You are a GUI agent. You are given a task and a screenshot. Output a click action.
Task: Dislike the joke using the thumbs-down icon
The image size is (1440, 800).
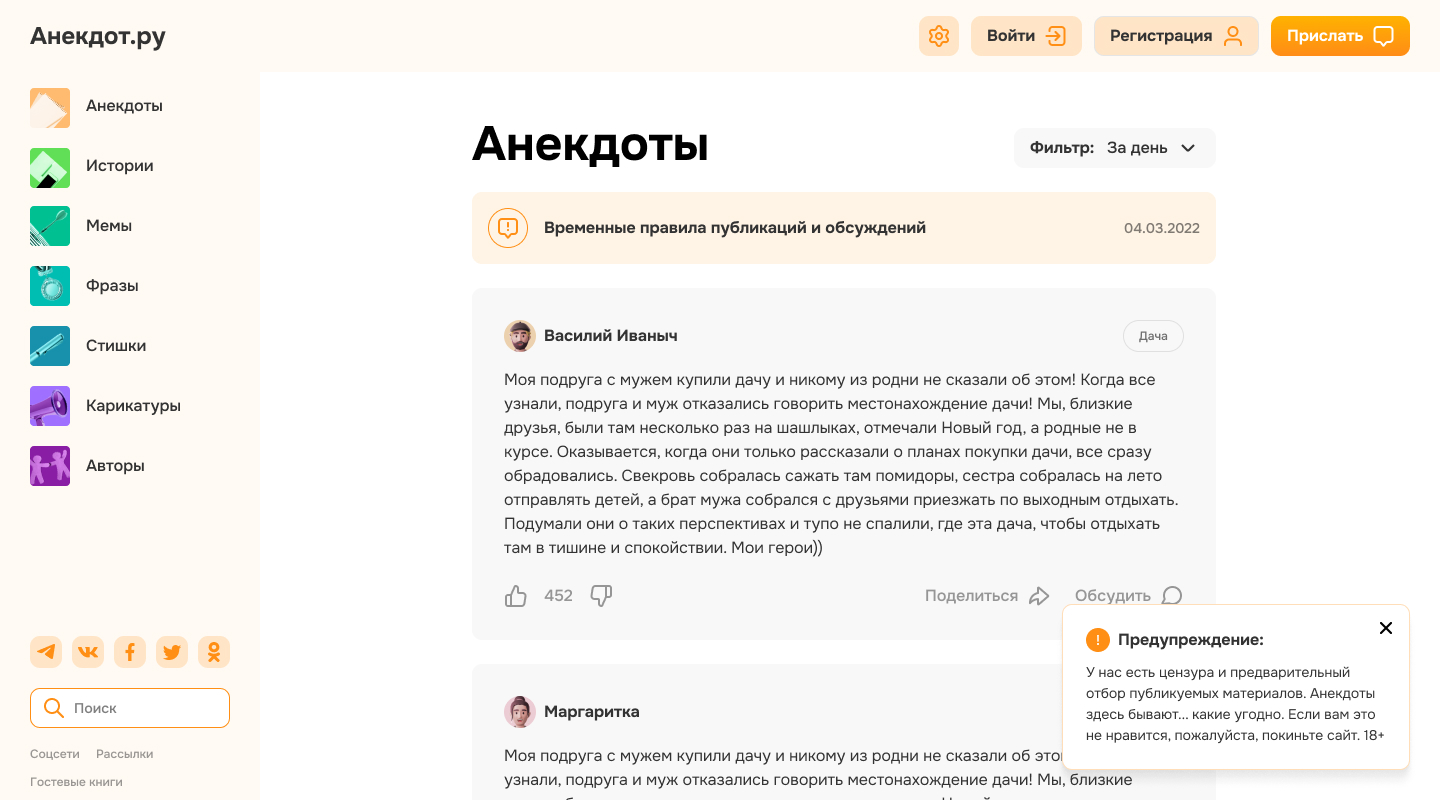click(x=601, y=595)
